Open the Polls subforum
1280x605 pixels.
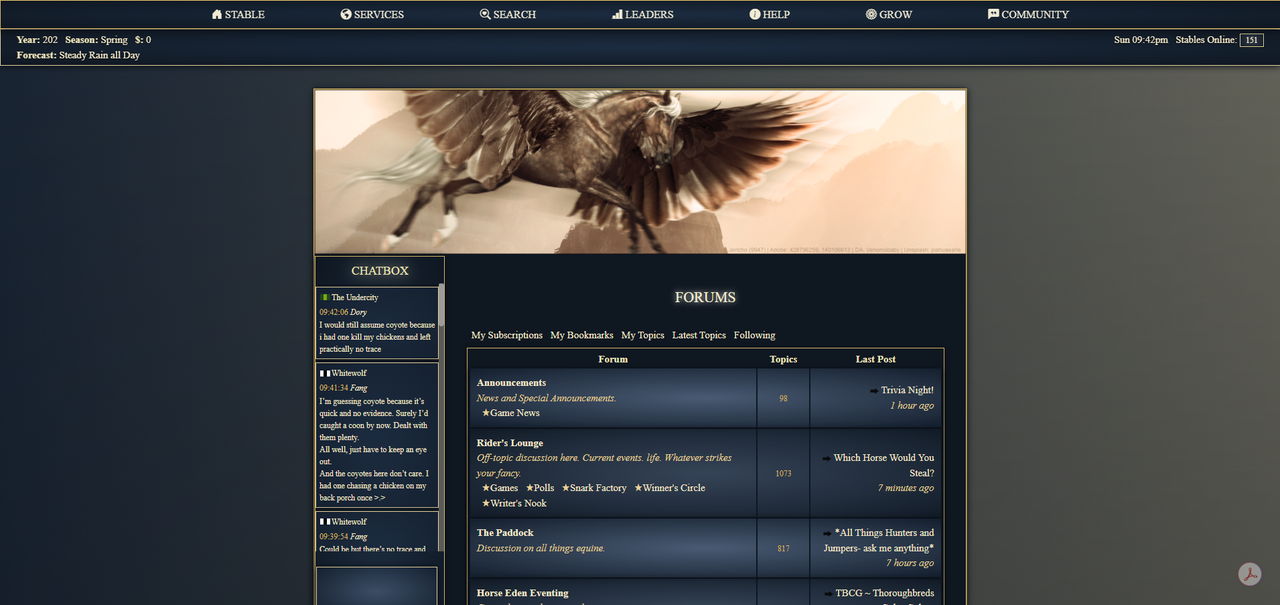[x=544, y=488]
